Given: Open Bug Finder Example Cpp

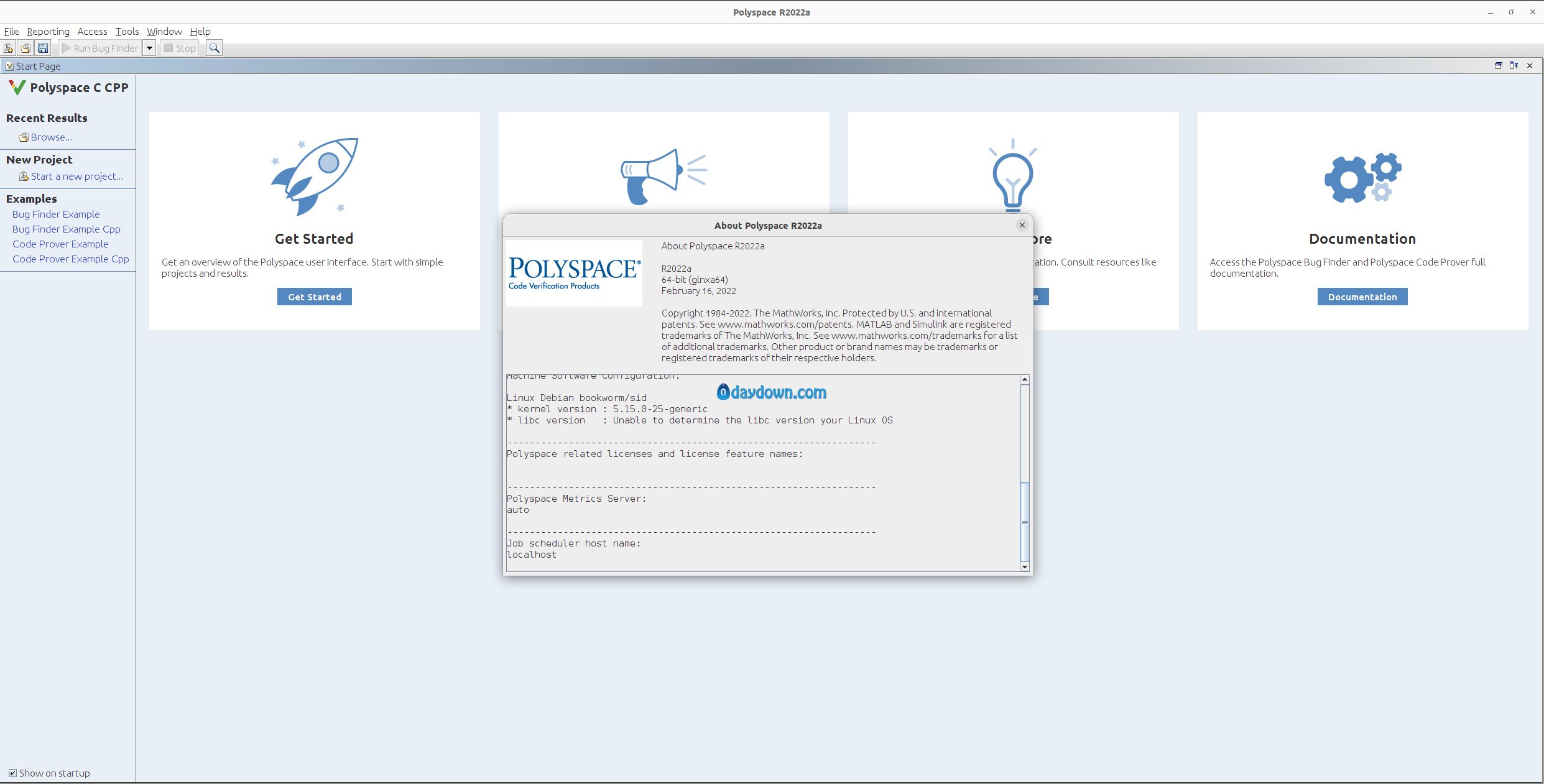Looking at the screenshot, I should coord(67,229).
